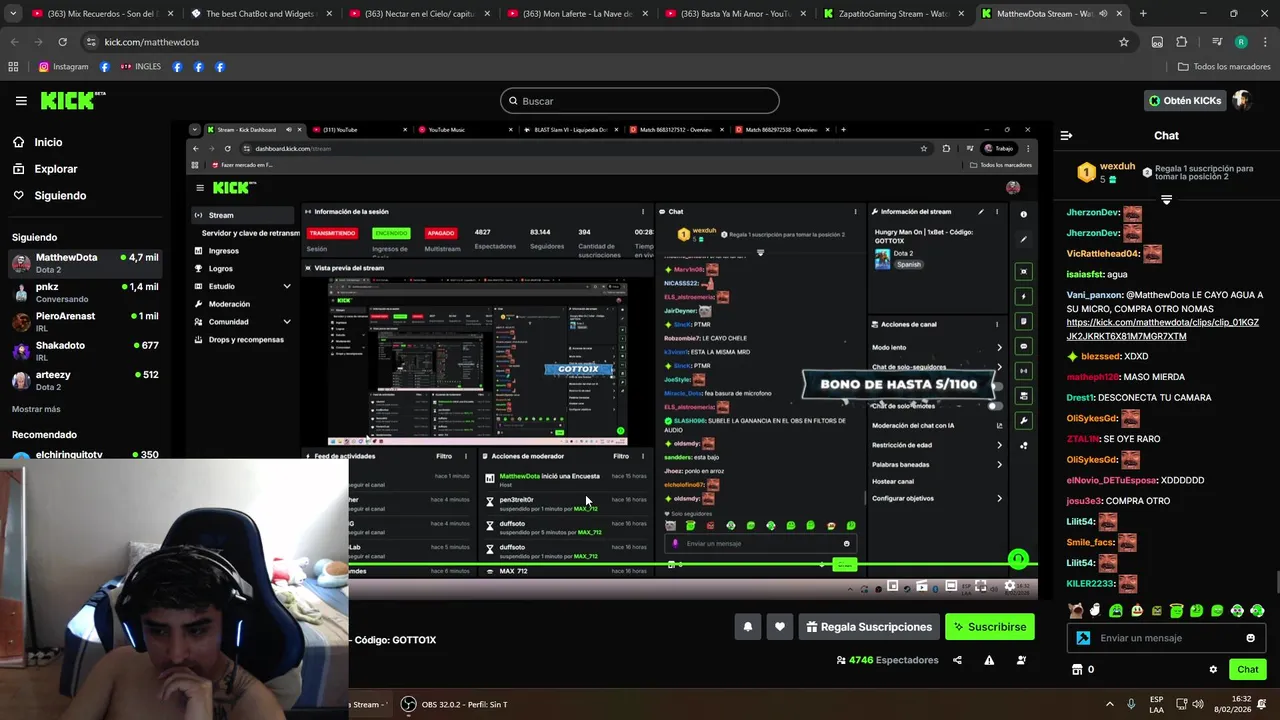1280x720 pixels.
Task: Switch to ZapatitoGaming Stream browser tab
Action: [893, 14]
